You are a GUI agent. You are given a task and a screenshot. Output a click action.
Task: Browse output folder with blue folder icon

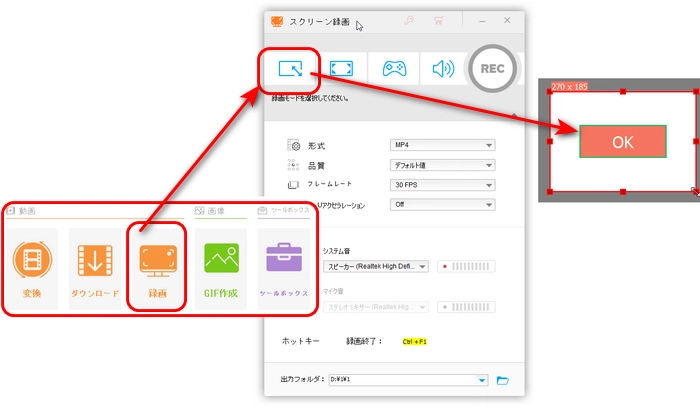503,380
